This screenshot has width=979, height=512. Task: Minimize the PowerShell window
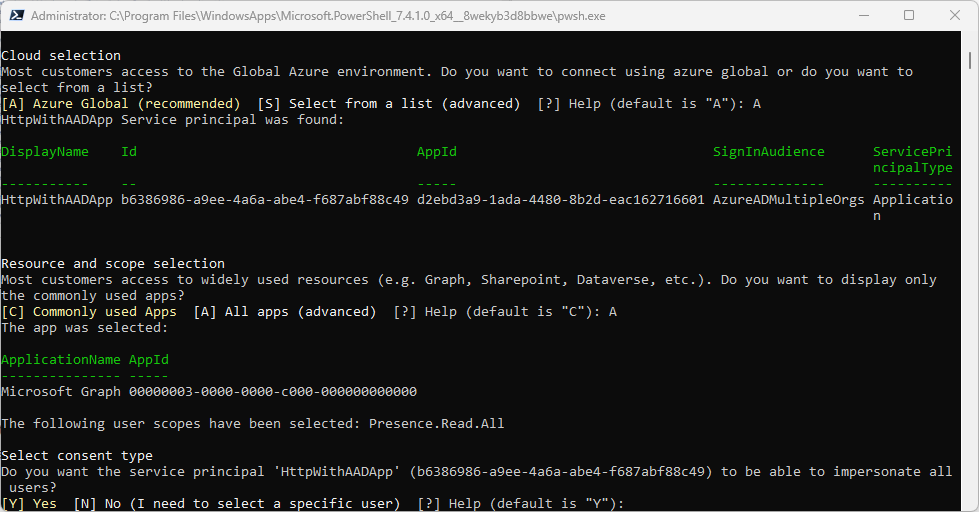pyautogui.click(x=862, y=16)
